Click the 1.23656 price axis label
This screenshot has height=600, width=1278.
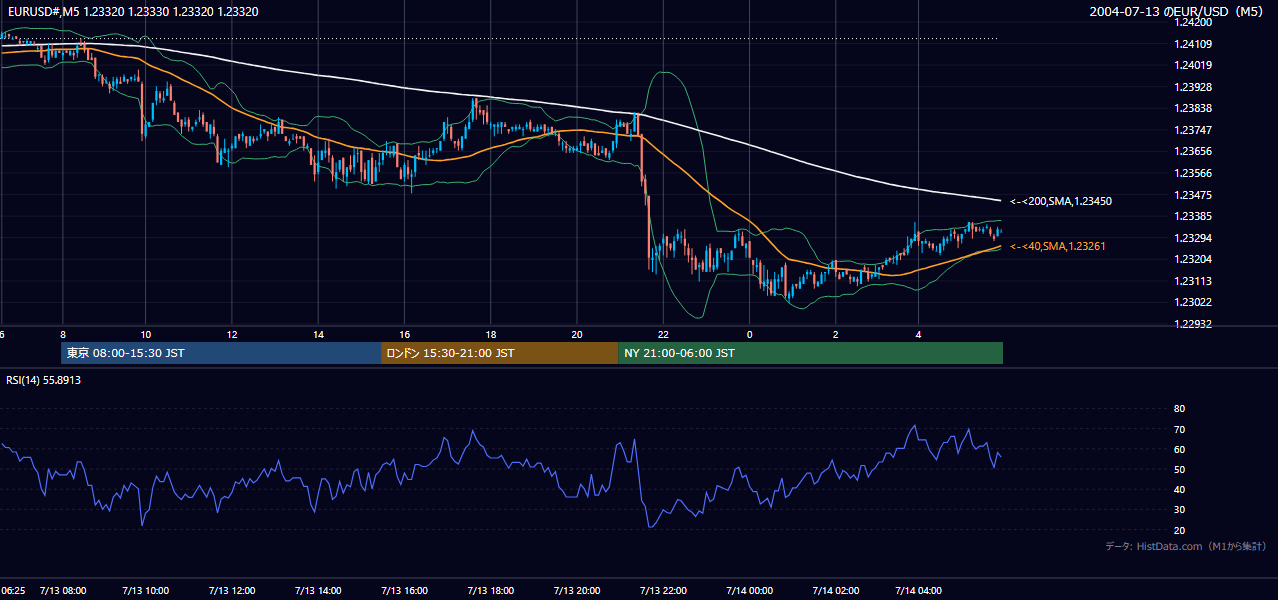pyautogui.click(x=1193, y=151)
